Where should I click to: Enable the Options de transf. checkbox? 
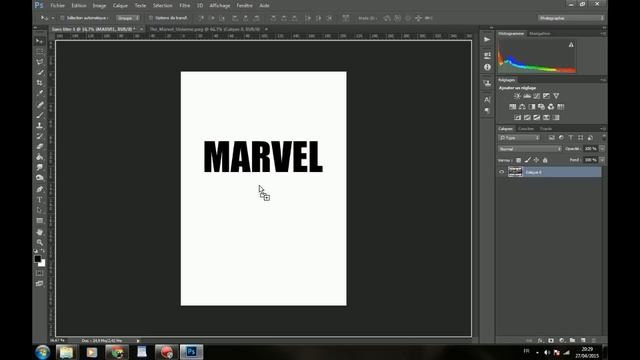pos(151,18)
